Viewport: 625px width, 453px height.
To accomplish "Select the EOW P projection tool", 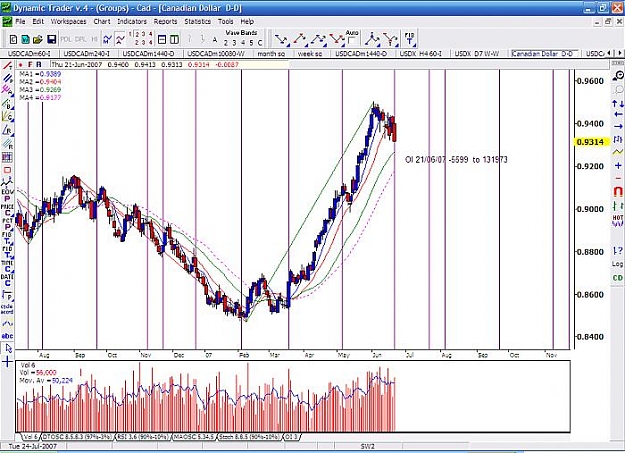I will point(7,195).
